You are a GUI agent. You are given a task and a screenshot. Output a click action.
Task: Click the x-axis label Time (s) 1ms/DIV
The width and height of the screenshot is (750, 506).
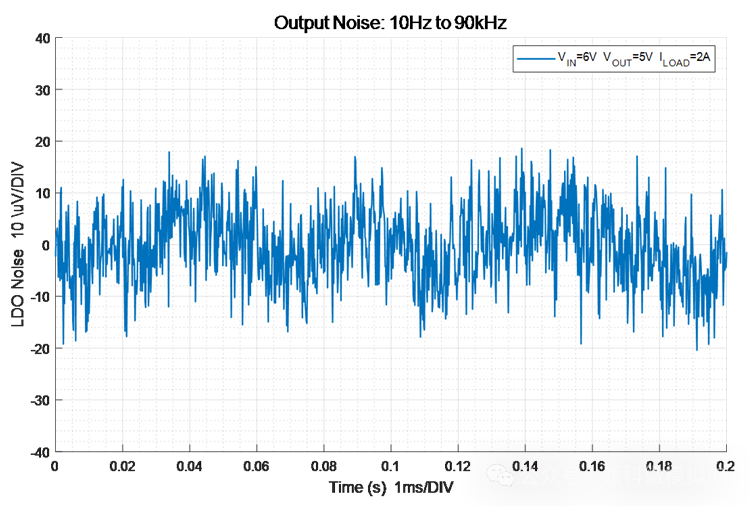(x=391, y=487)
